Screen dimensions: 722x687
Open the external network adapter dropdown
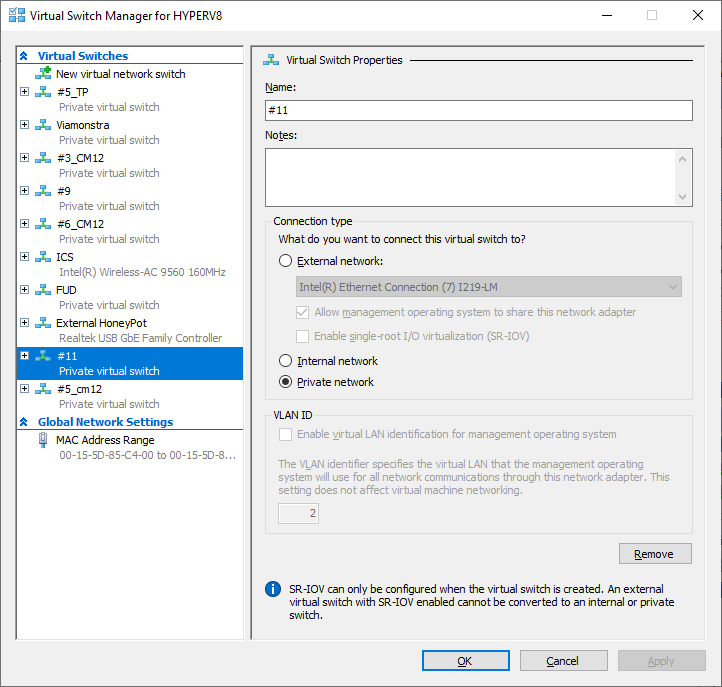(489, 287)
